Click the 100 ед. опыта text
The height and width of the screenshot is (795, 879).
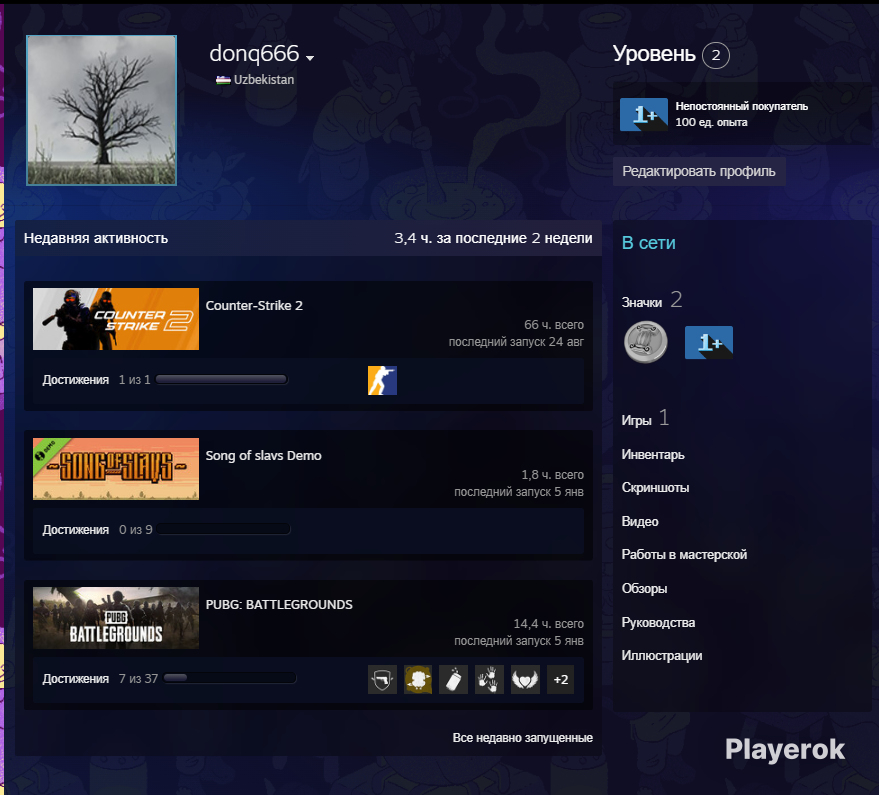pos(711,122)
